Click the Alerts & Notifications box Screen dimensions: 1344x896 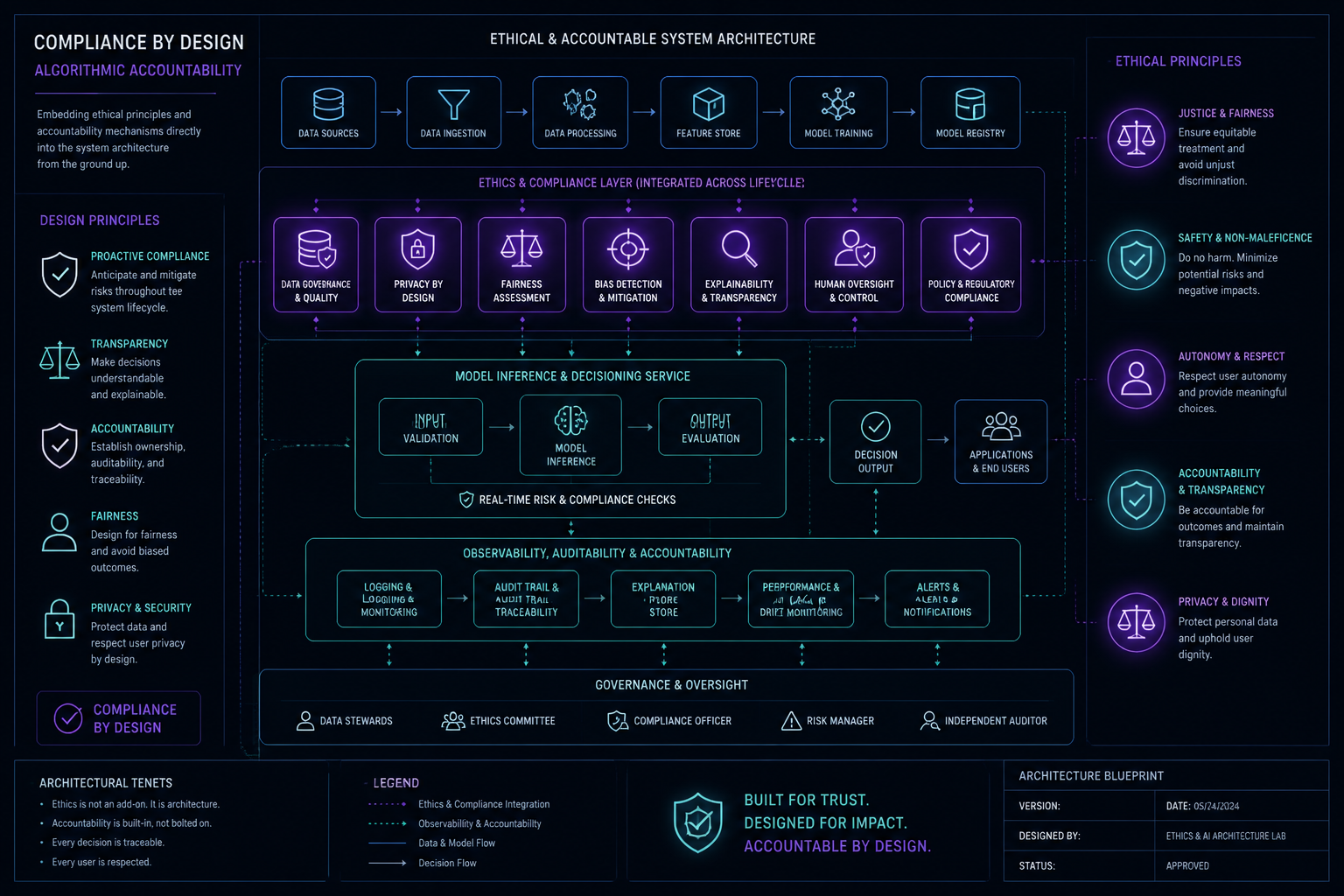[937, 599]
